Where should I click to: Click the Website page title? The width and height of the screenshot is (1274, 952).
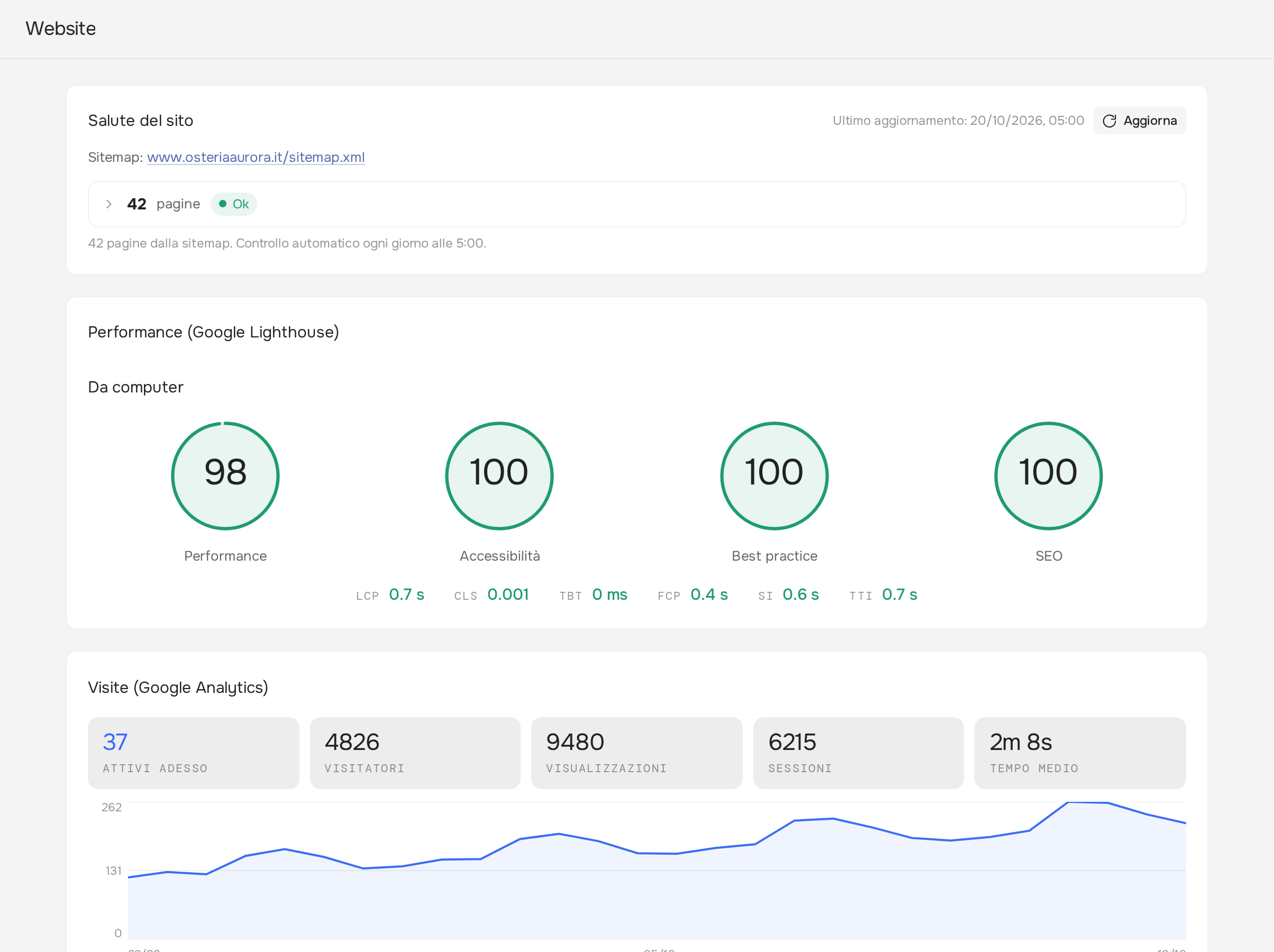(x=60, y=28)
